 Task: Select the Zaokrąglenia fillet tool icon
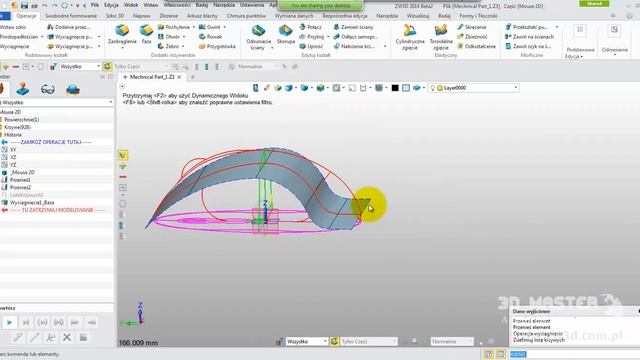122,31
